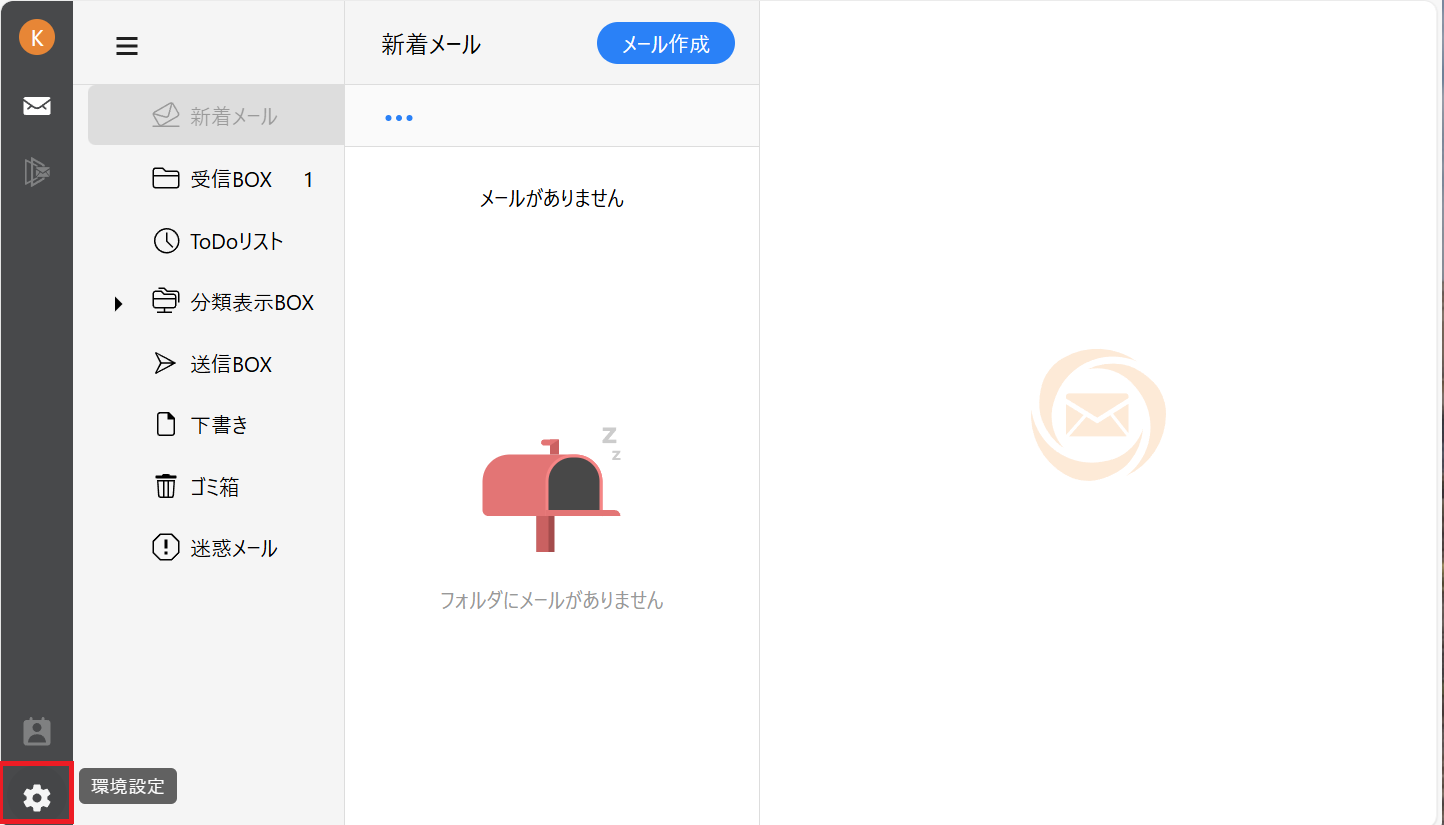Click the ToDoリスト clock icon
This screenshot has height=825, width=1444.
(x=165, y=241)
